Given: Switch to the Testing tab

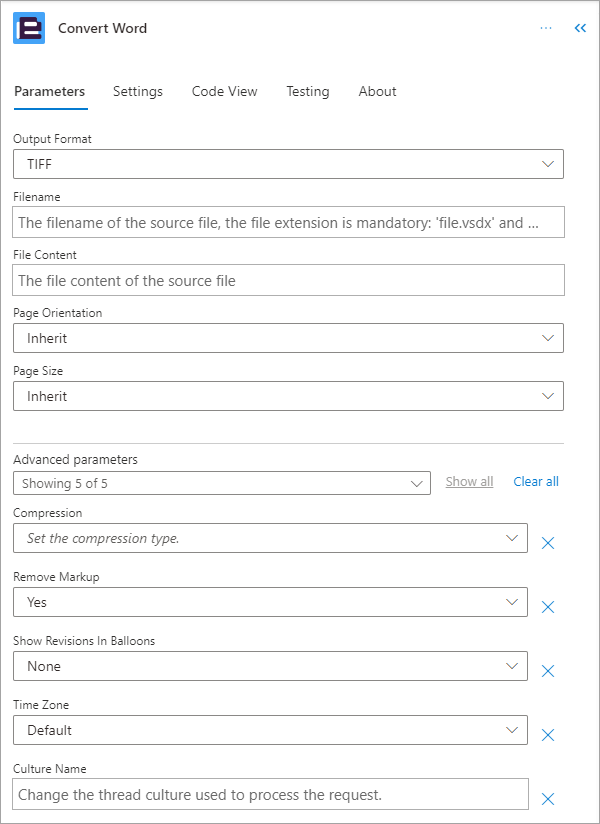Looking at the screenshot, I should point(307,91).
